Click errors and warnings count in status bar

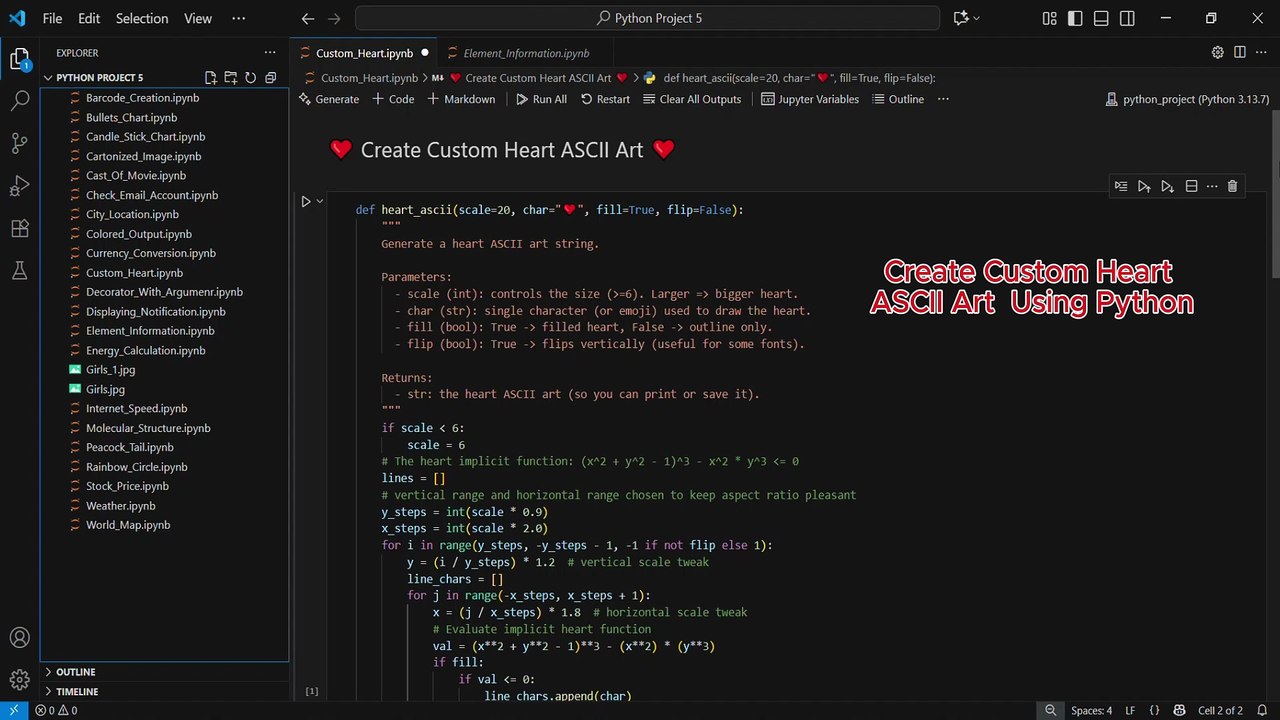tap(56, 710)
